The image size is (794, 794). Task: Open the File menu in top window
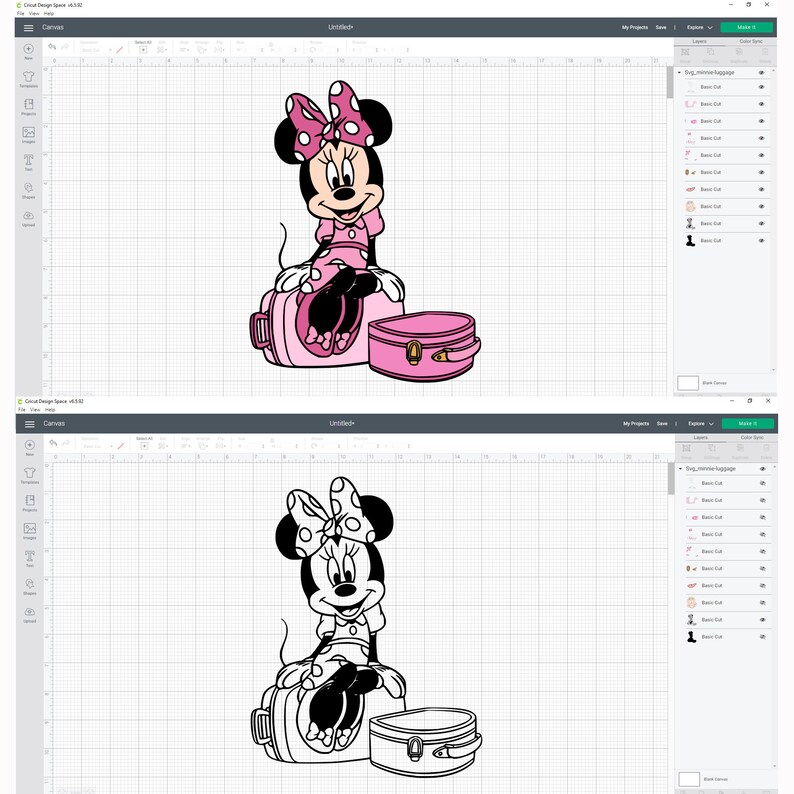(21, 13)
